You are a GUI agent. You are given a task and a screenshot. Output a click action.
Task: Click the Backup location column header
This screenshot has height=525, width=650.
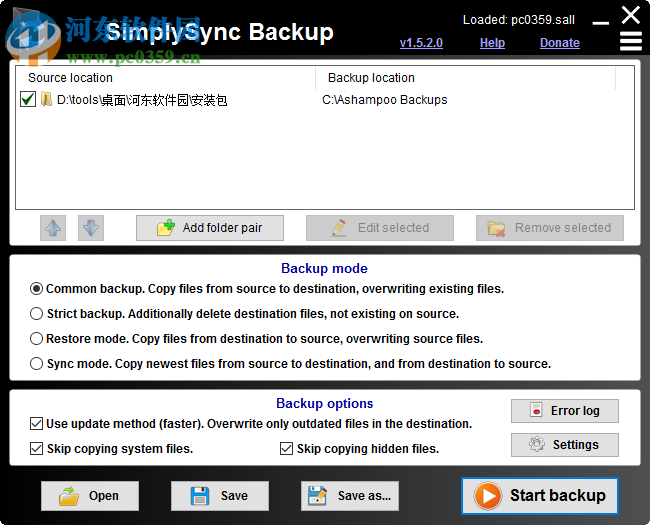pyautogui.click(x=466, y=78)
